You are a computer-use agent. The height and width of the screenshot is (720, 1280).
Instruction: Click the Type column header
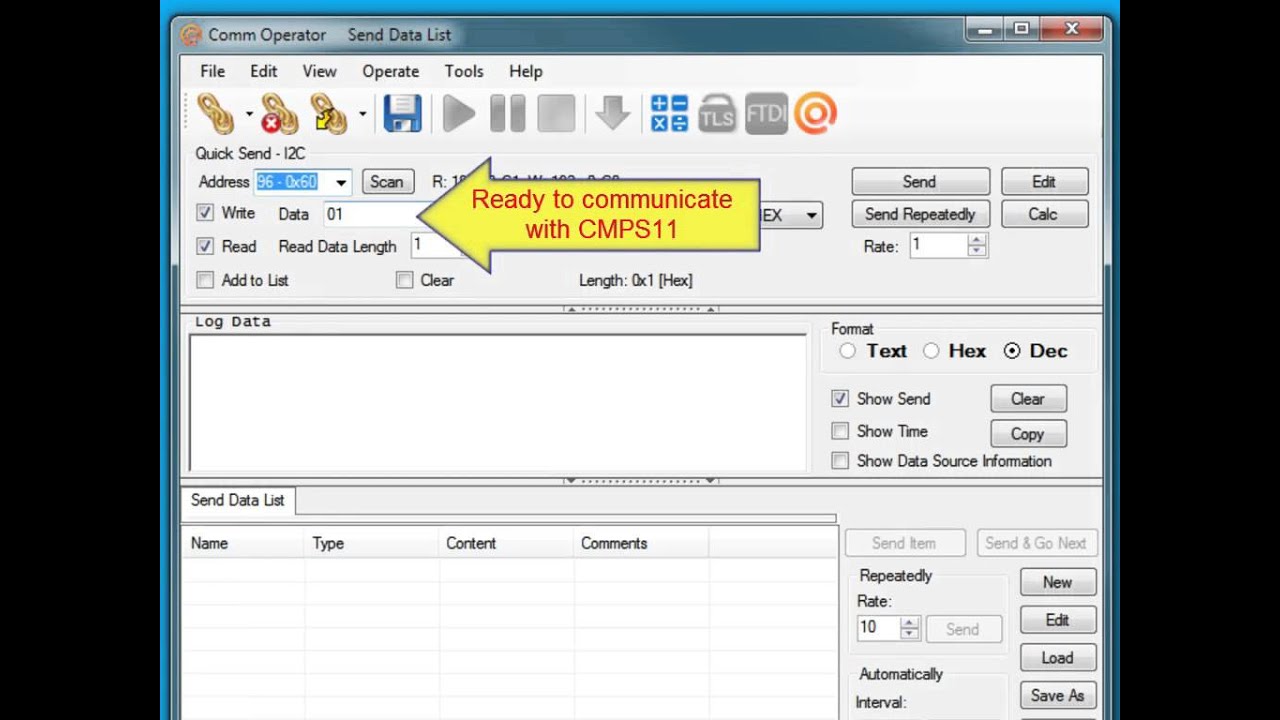pos(372,543)
